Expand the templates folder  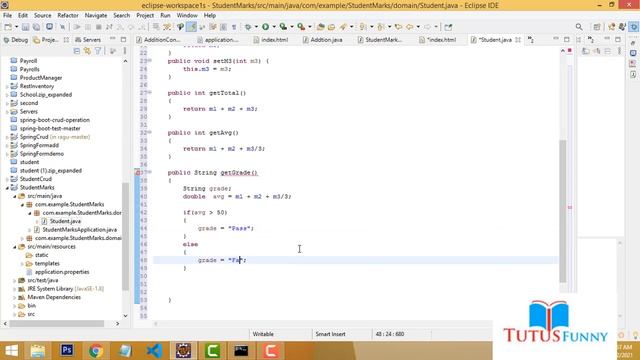pyautogui.click(x=22, y=264)
